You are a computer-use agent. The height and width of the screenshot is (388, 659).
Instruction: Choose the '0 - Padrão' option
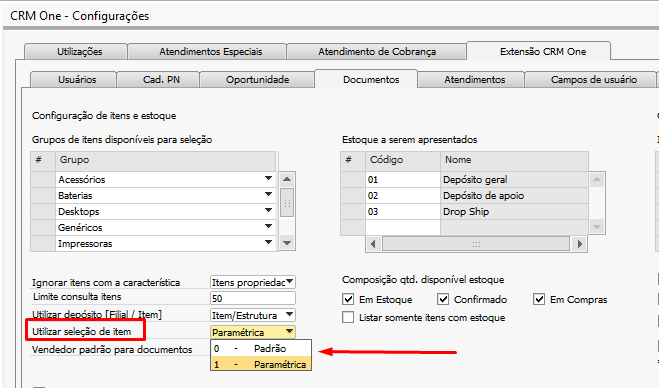(x=261, y=348)
